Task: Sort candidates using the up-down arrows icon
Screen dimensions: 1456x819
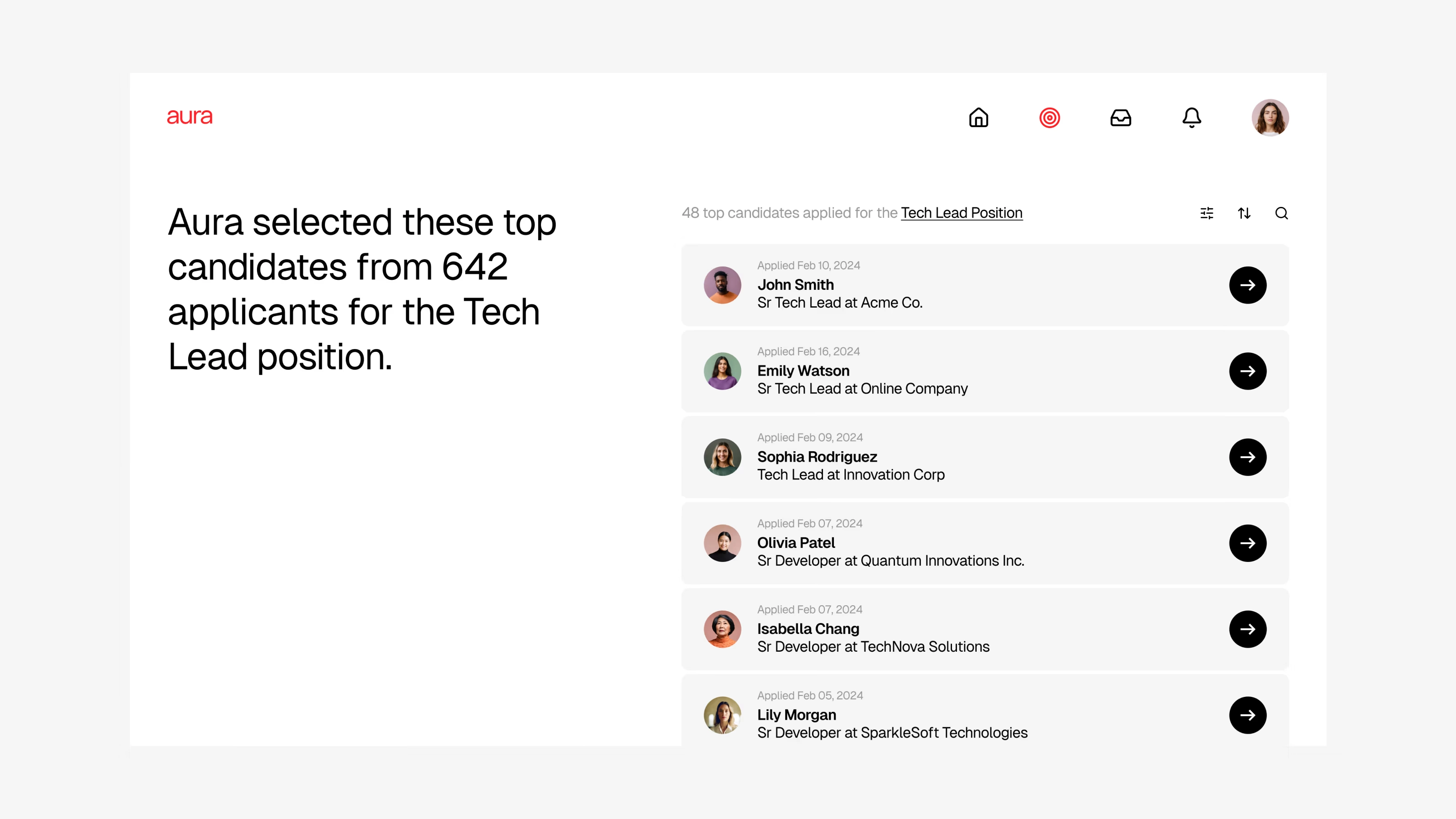Action: [1244, 213]
